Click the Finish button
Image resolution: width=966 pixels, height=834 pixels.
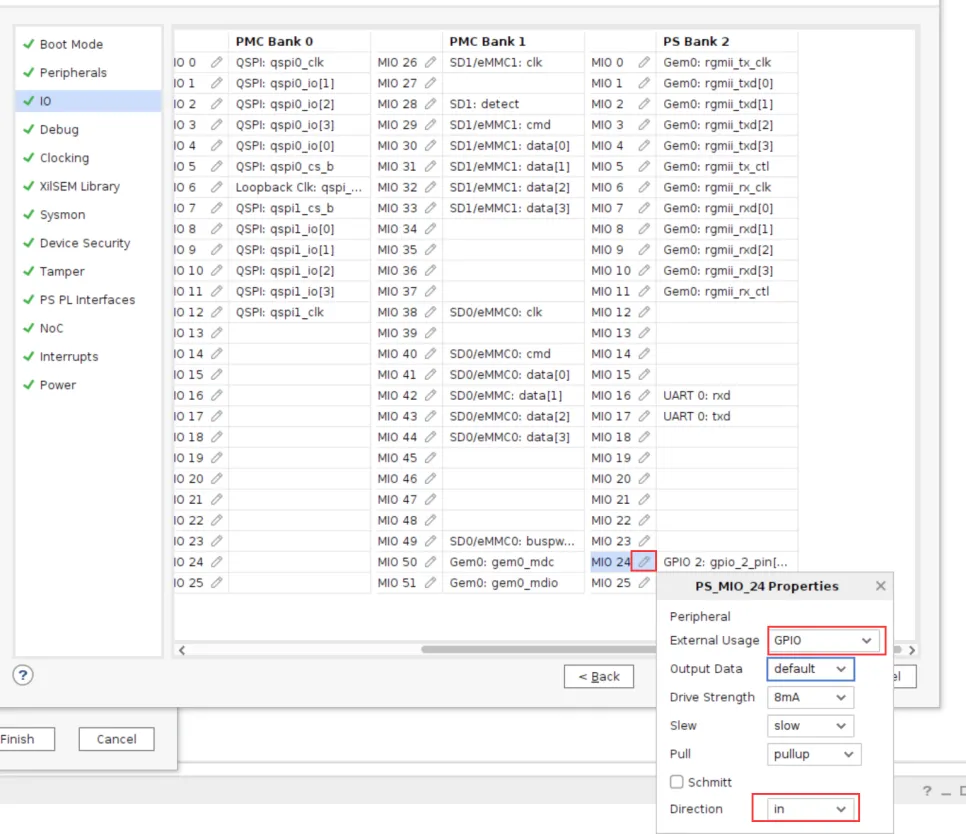[17, 739]
